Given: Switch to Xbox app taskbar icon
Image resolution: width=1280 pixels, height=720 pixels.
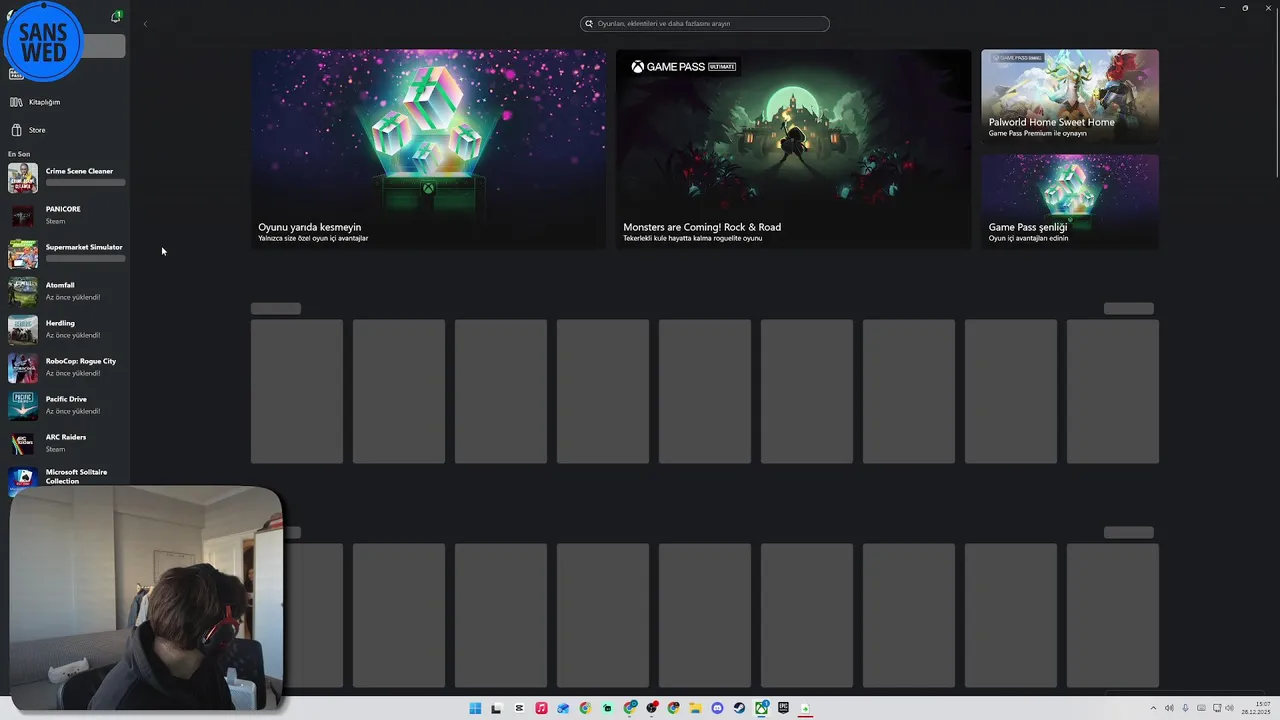Looking at the screenshot, I should point(761,708).
